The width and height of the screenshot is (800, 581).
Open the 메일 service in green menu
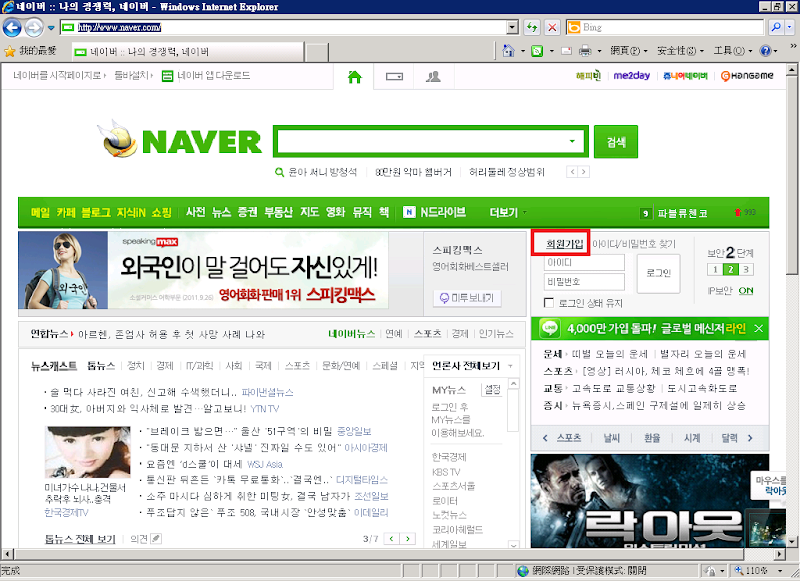click(x=40, y=212)
